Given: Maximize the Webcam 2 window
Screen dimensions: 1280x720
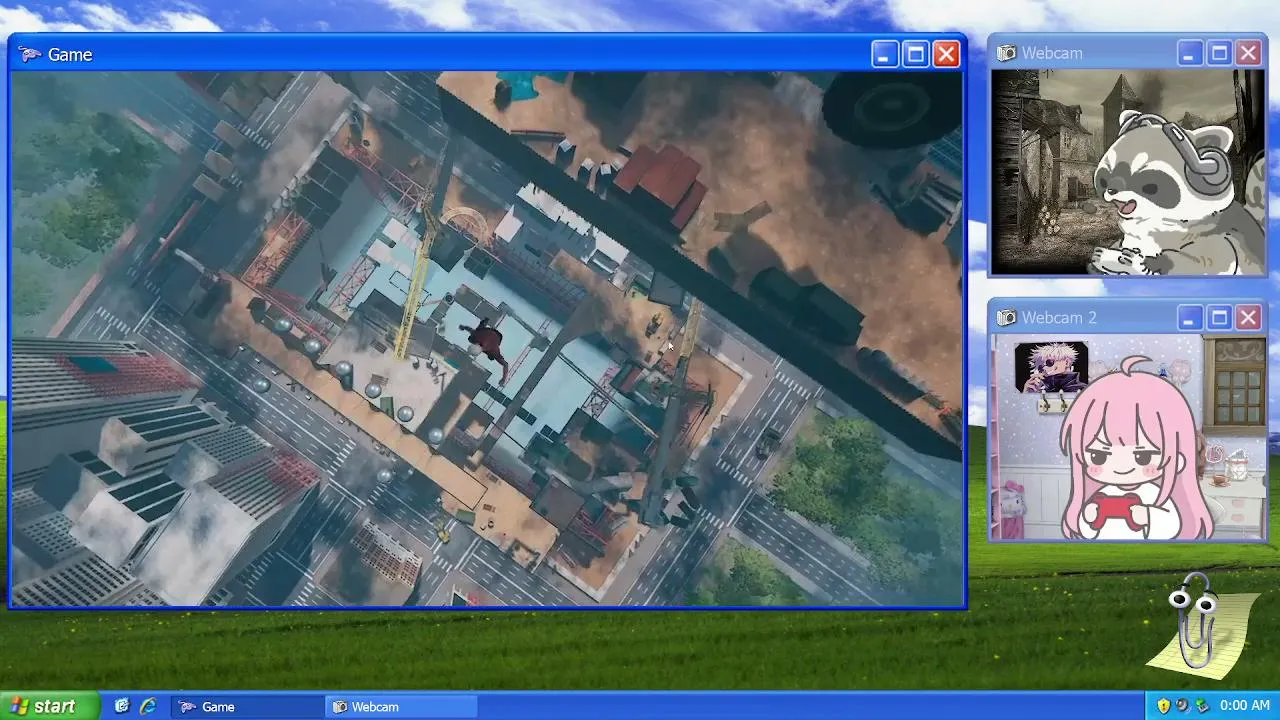Looking at the screenshot, I should 1219,318.
